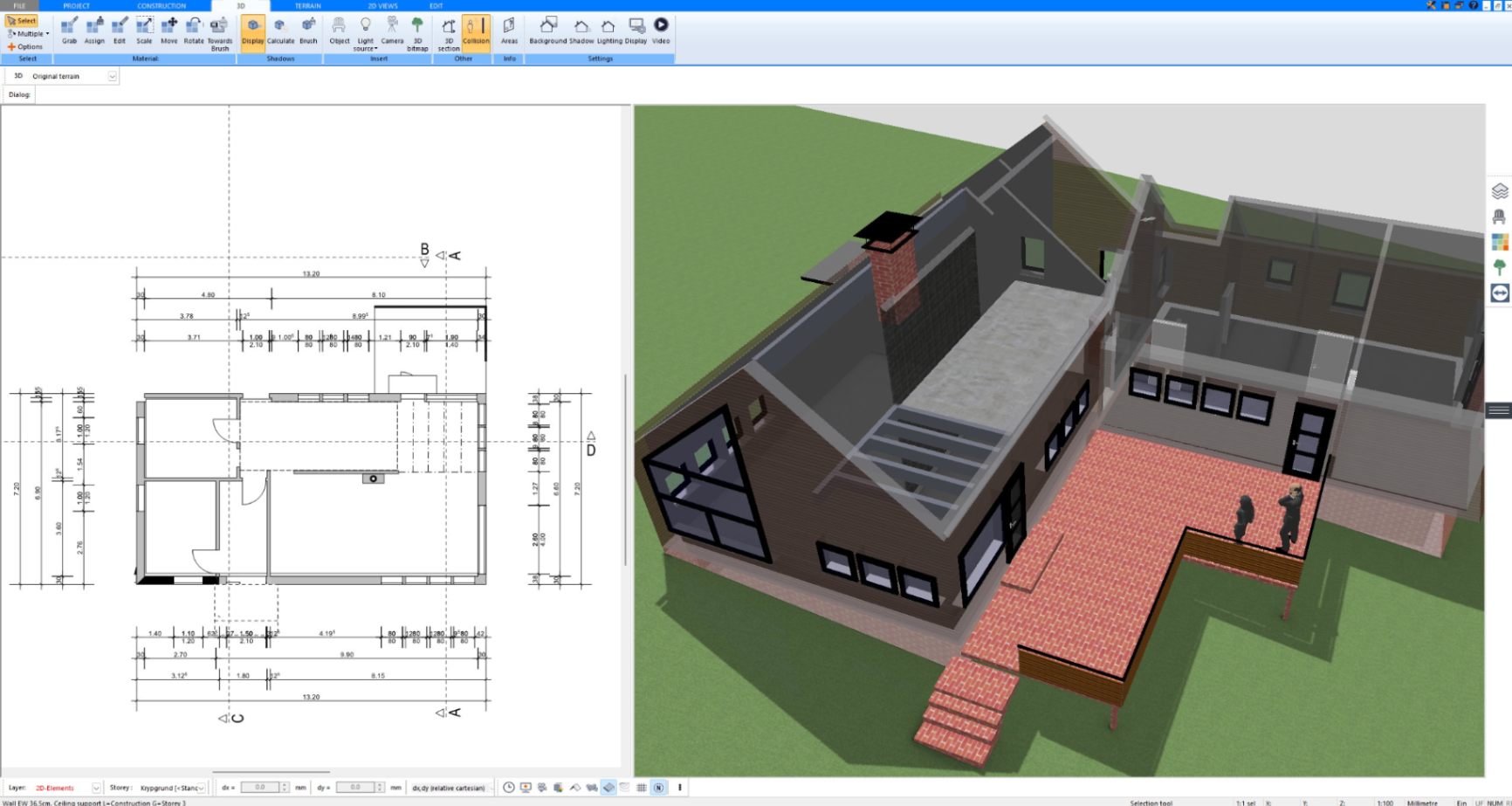1512x806 pixels.
Task: Choose the Scale material tool
Action: click(x=144, y=30)
